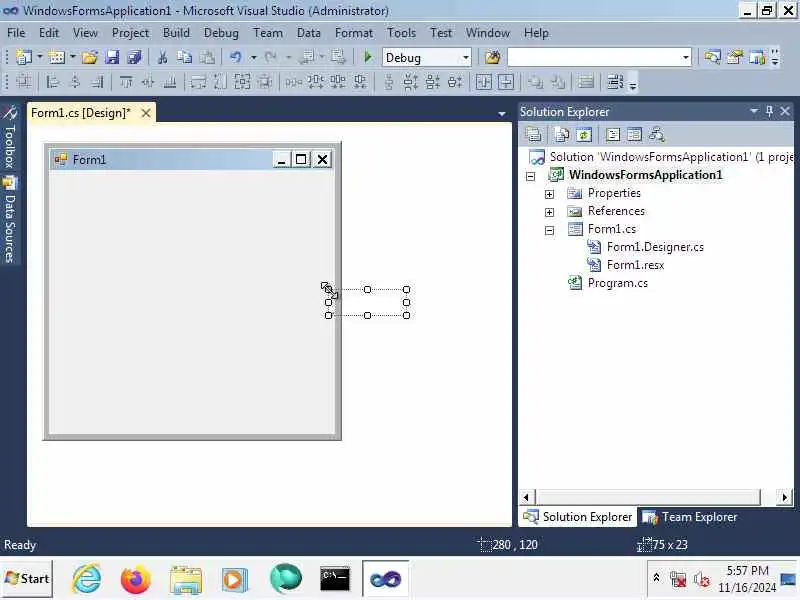This screenshot has height=600, width=800.
Task: Click the Make Same Size icon
Action: click(x=242, y=82)
